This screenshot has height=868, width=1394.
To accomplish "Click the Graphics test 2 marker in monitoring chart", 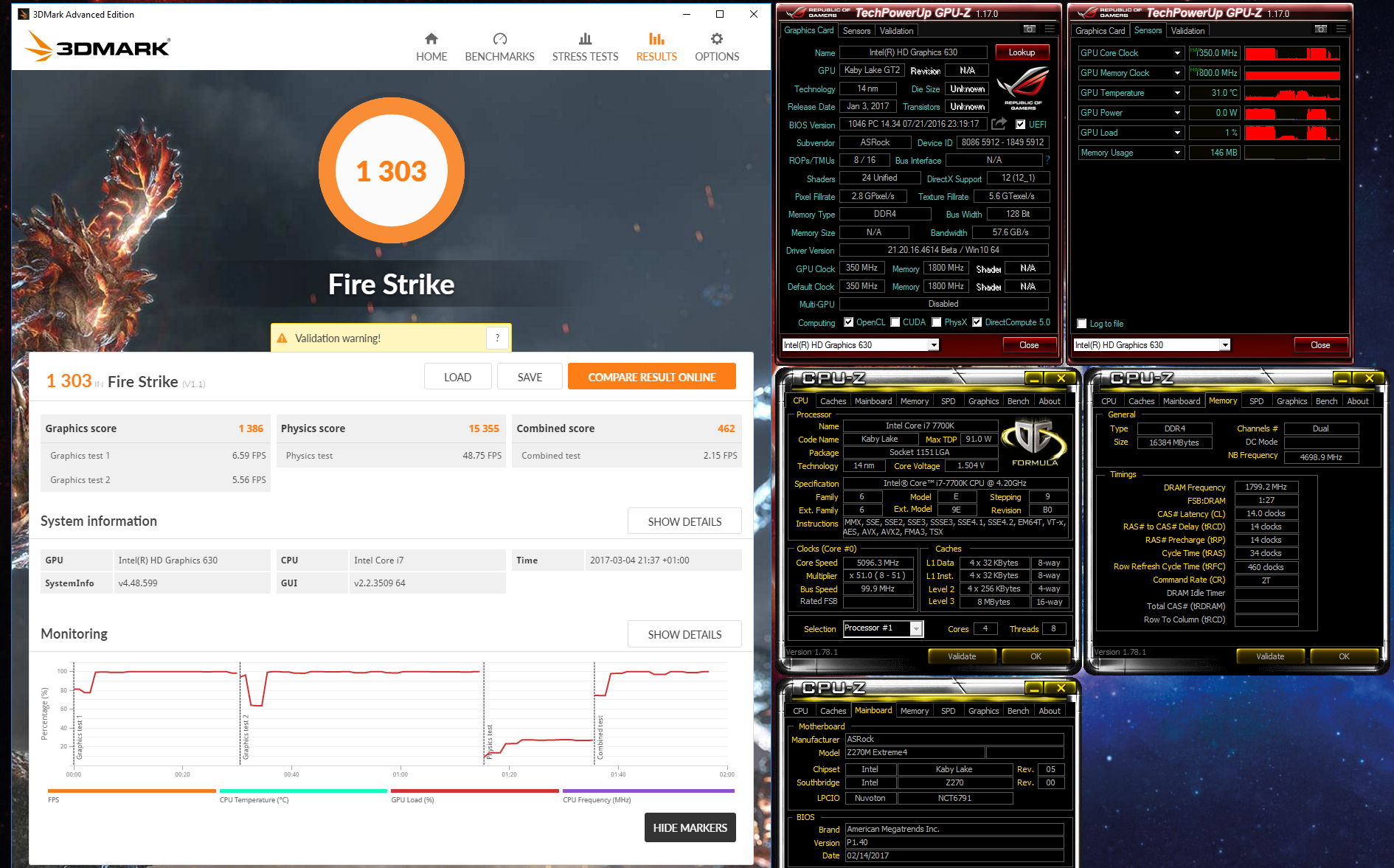I will (x=246, y=737).
